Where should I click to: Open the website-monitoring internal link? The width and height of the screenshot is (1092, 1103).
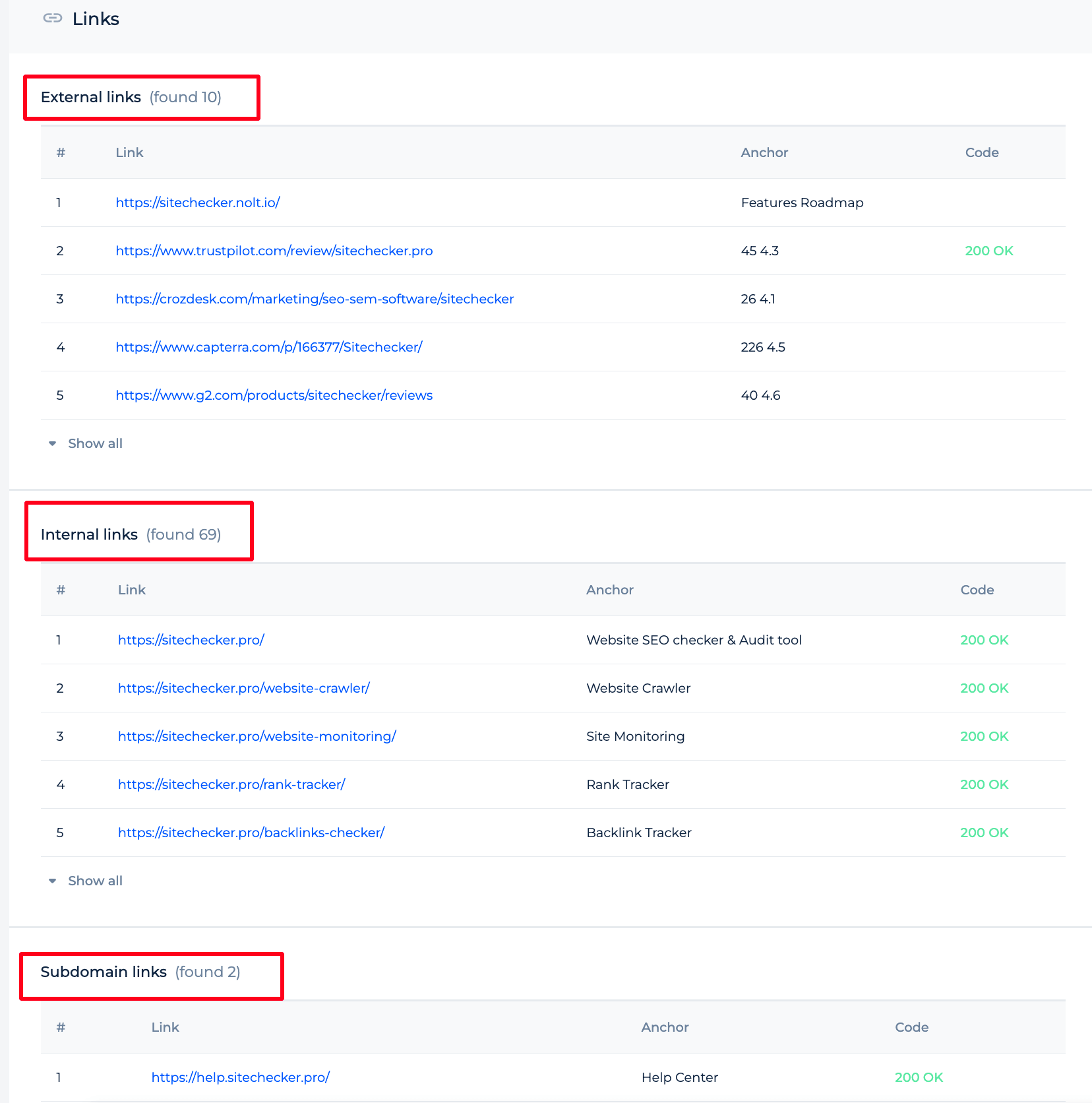point(257,736)
